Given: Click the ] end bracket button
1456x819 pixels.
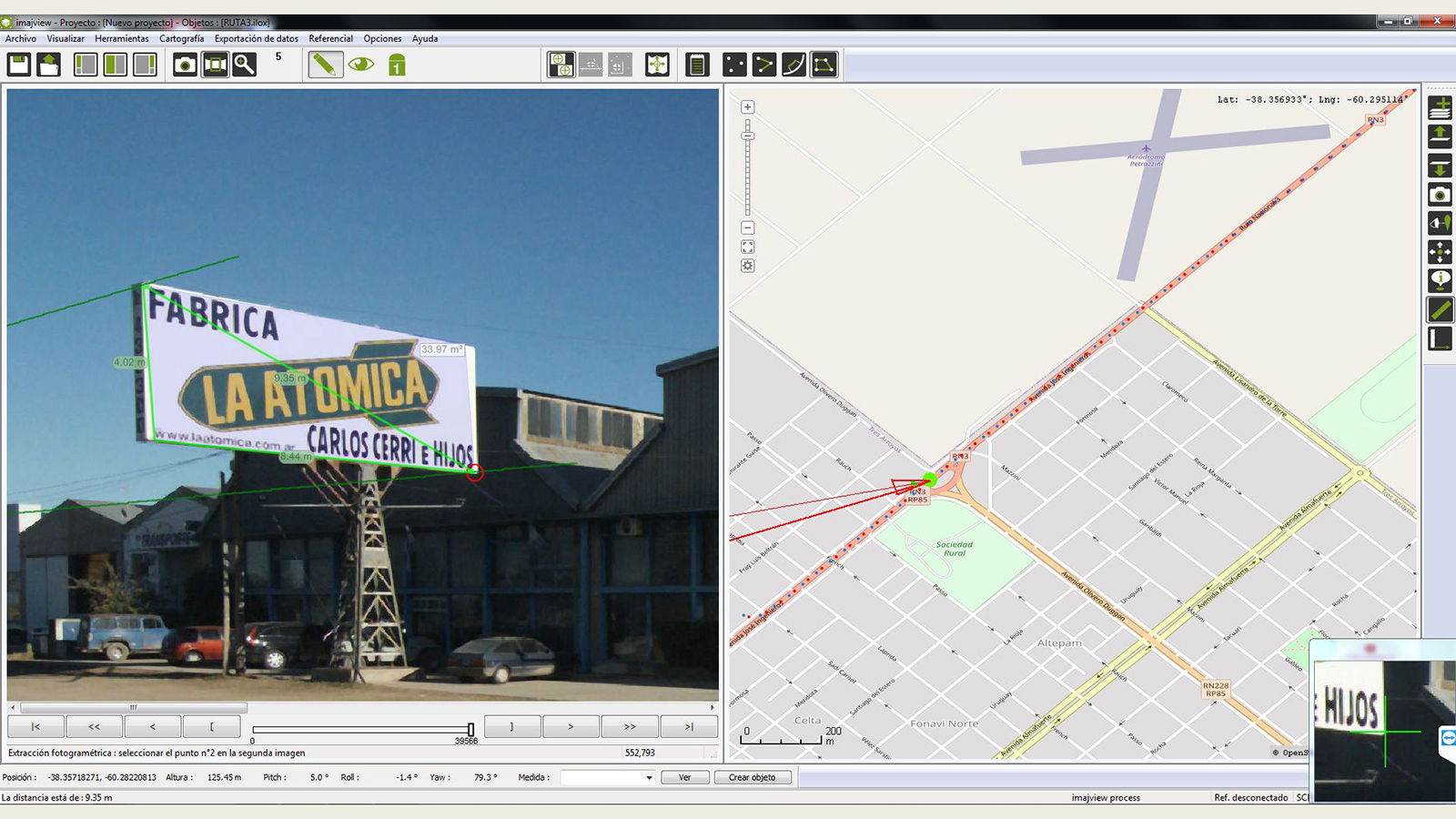Looking at the screenshot, I should click(x=512, y=726).
